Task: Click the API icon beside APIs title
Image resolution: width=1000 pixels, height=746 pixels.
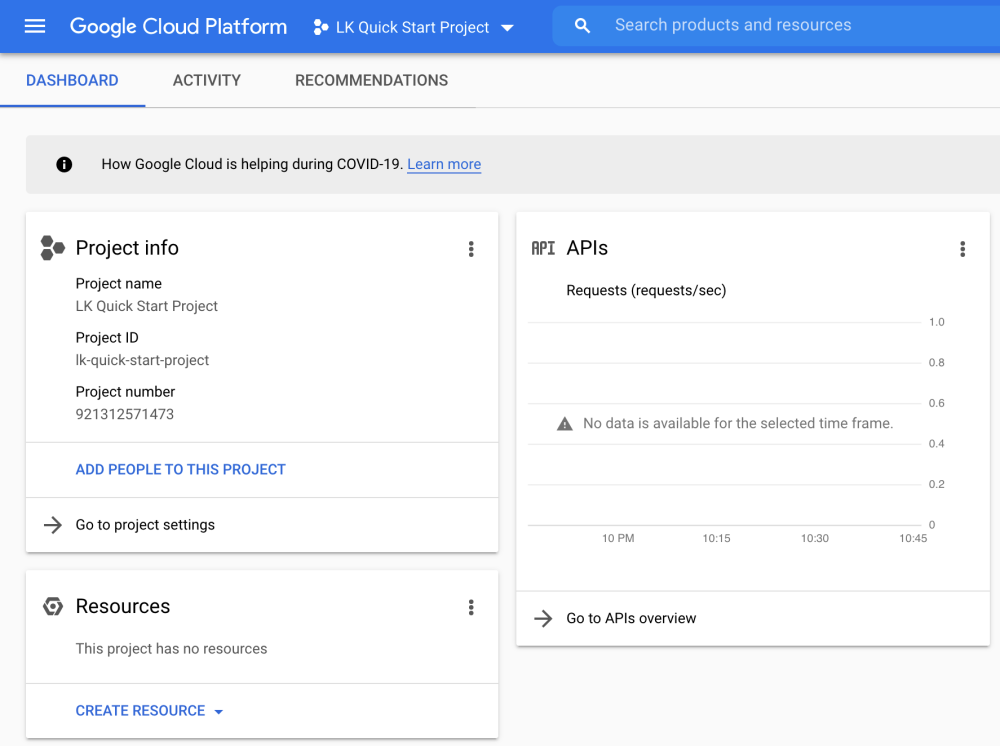Action: (x=543, y=248)
